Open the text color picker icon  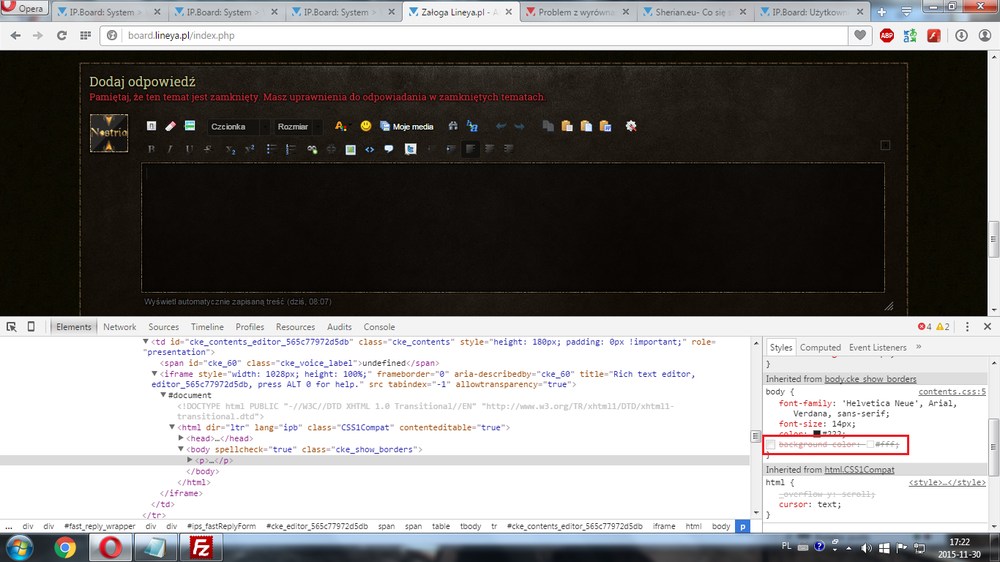click(340, 126)
